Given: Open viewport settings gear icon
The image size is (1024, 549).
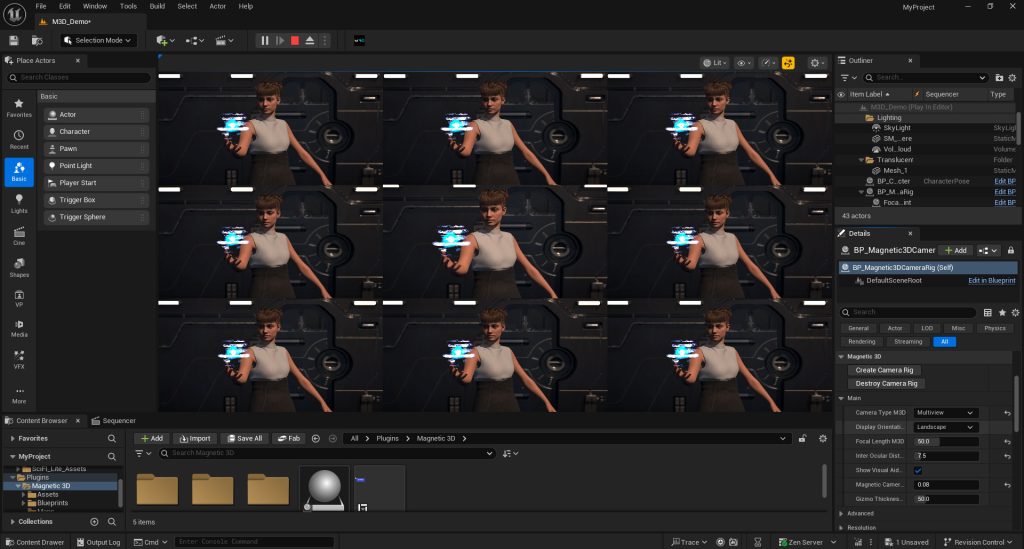Looking at the screenshot, I should click(817, 62).
